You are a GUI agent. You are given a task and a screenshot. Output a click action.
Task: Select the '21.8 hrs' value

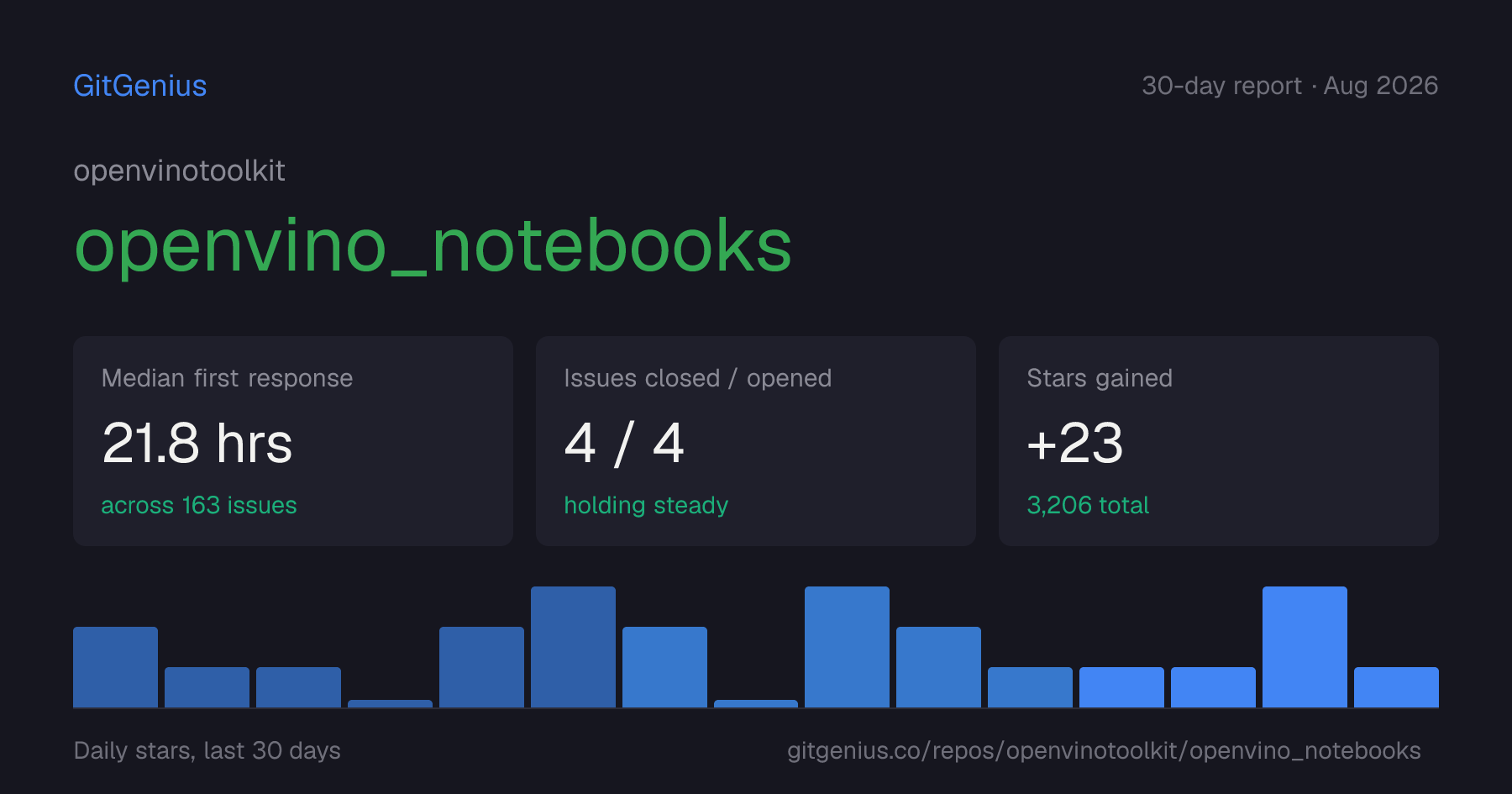click(197, 444)
